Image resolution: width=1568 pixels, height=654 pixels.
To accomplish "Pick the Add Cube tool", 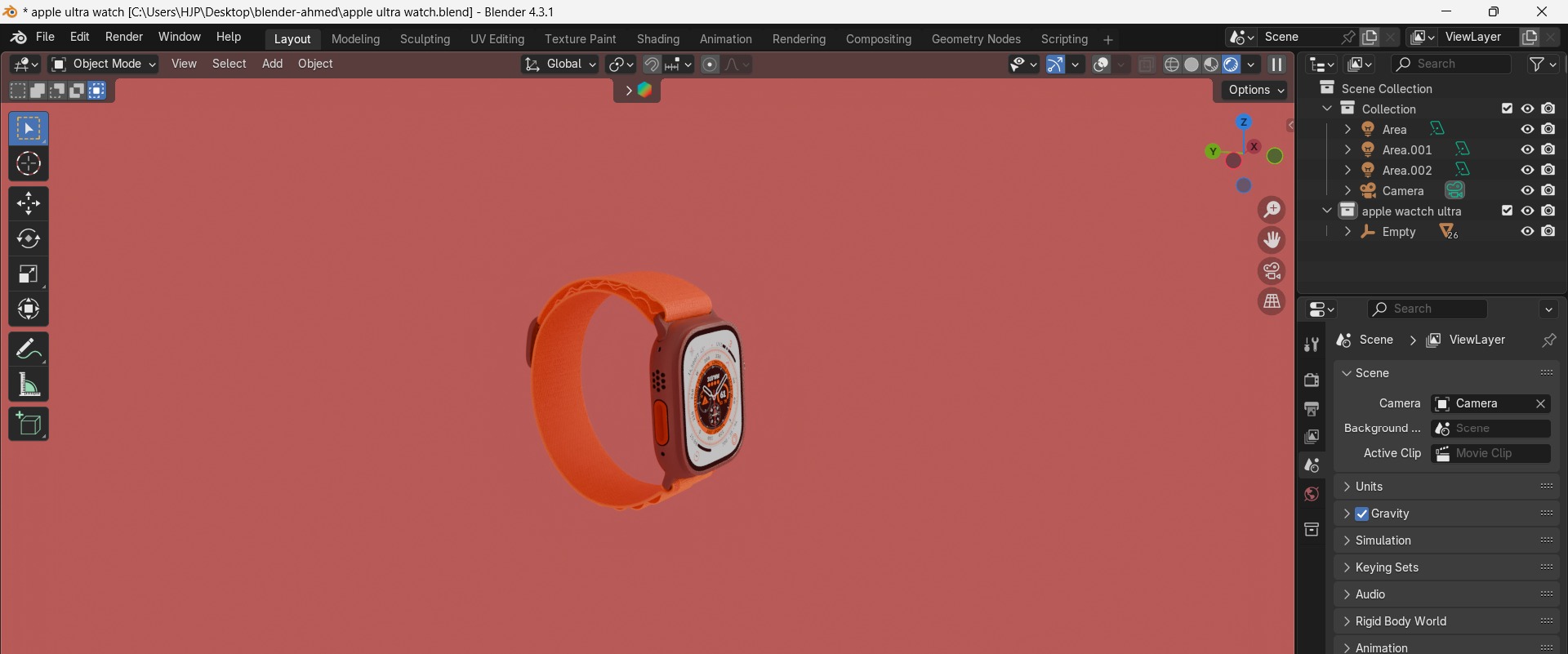I will pos(29,424).
